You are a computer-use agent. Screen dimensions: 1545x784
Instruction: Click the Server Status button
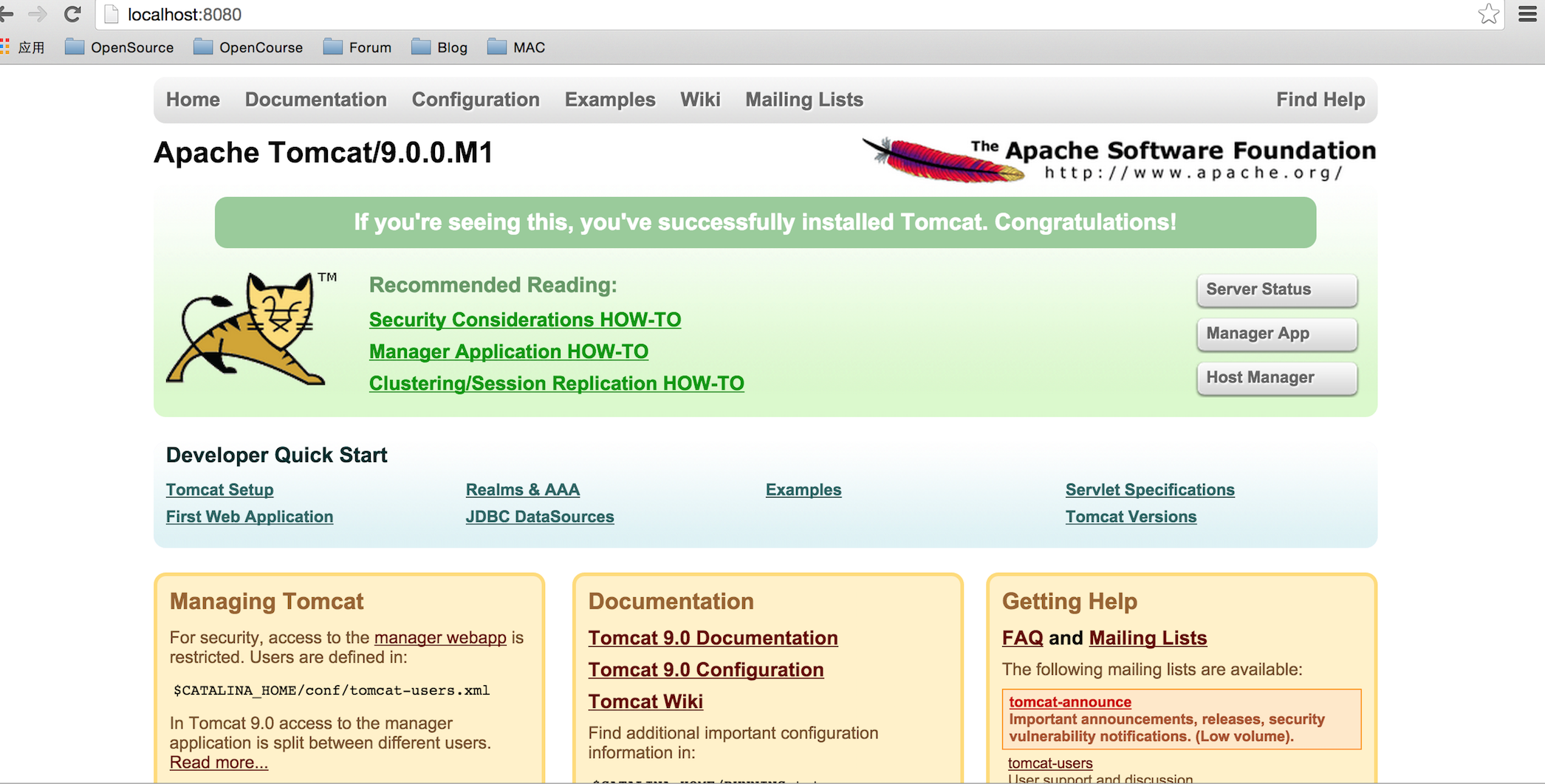[1277, 289]
